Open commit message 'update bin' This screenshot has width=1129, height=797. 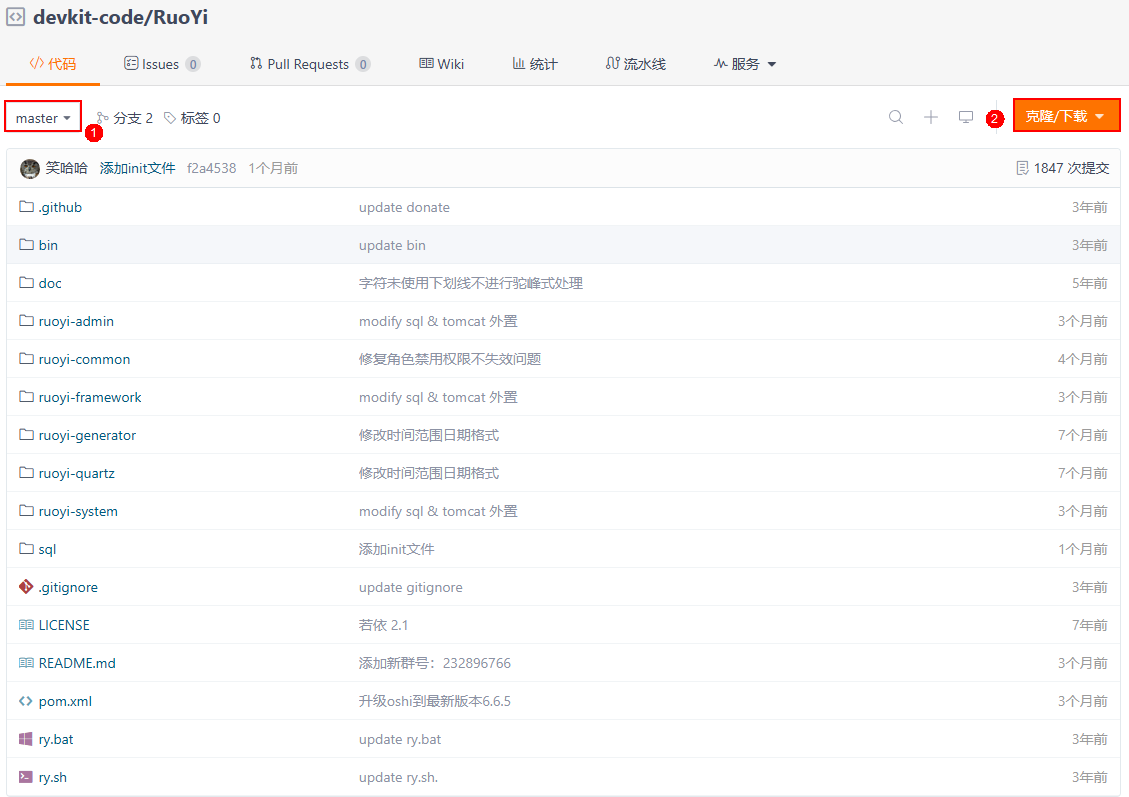point(392,246)
